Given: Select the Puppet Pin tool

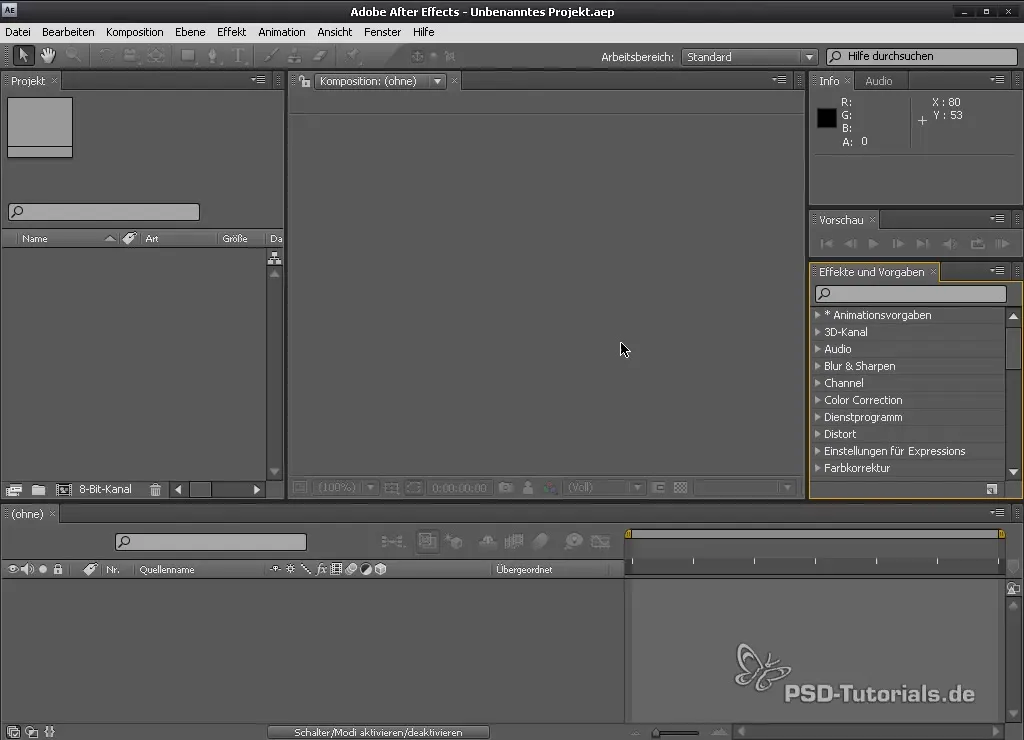Looking at the screenshot, I should pyautogui.click(x=353, y=56).
